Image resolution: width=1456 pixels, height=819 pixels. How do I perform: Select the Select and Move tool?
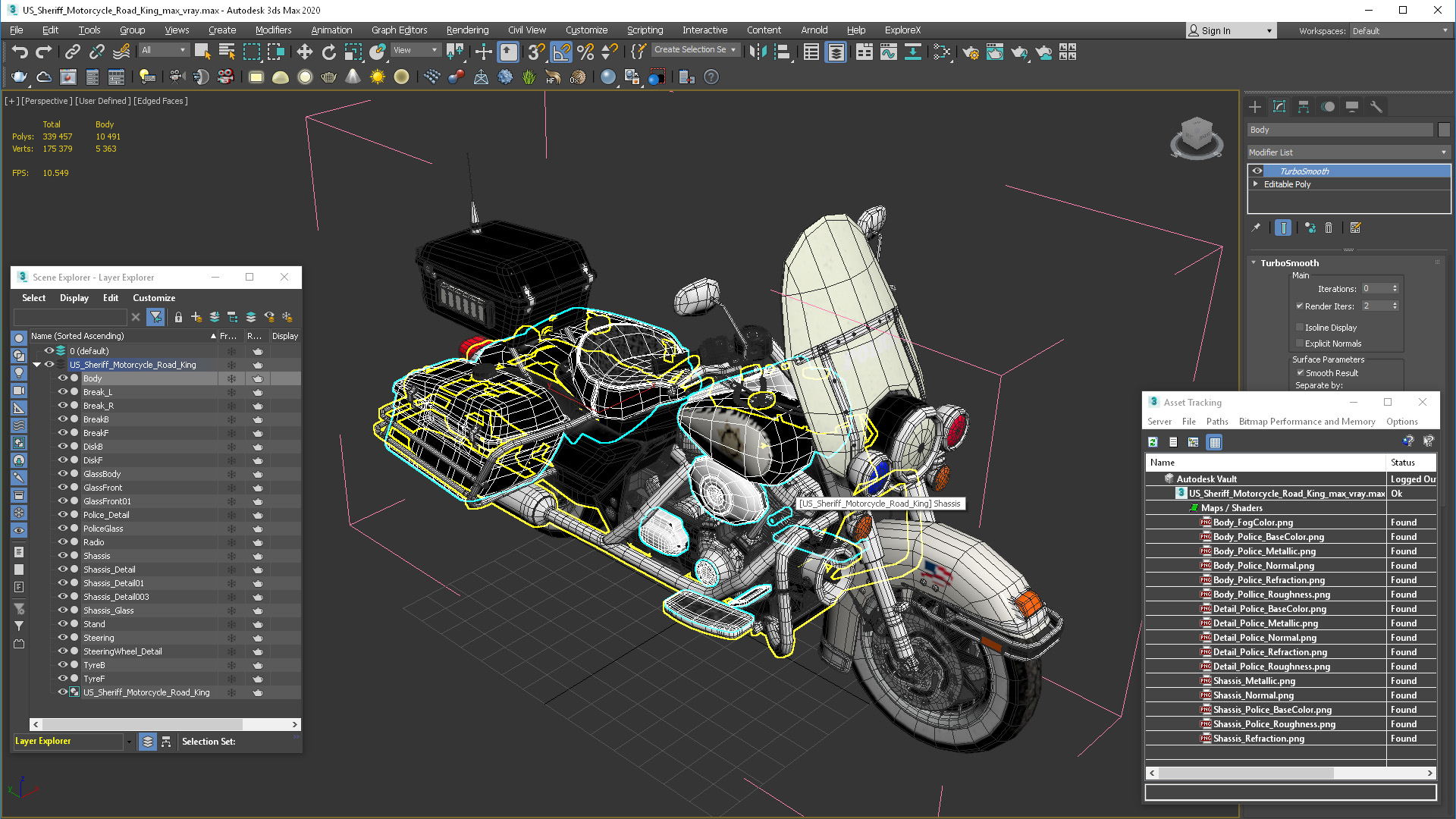[304, 52]
